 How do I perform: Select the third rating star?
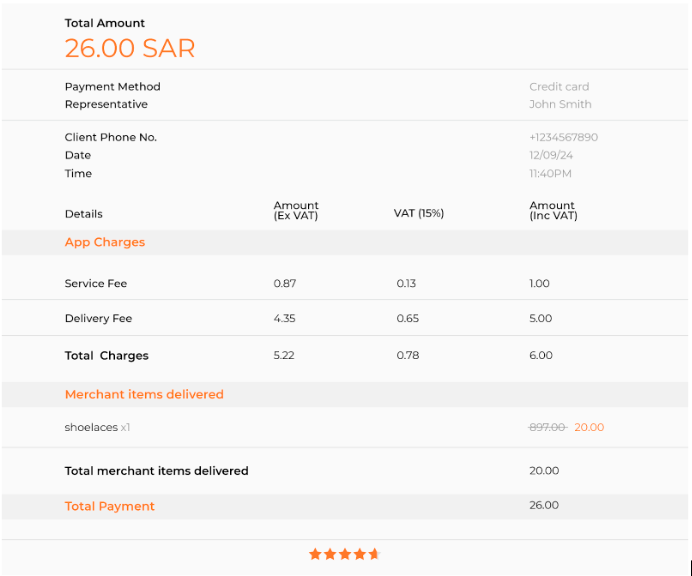click(345, 553)
